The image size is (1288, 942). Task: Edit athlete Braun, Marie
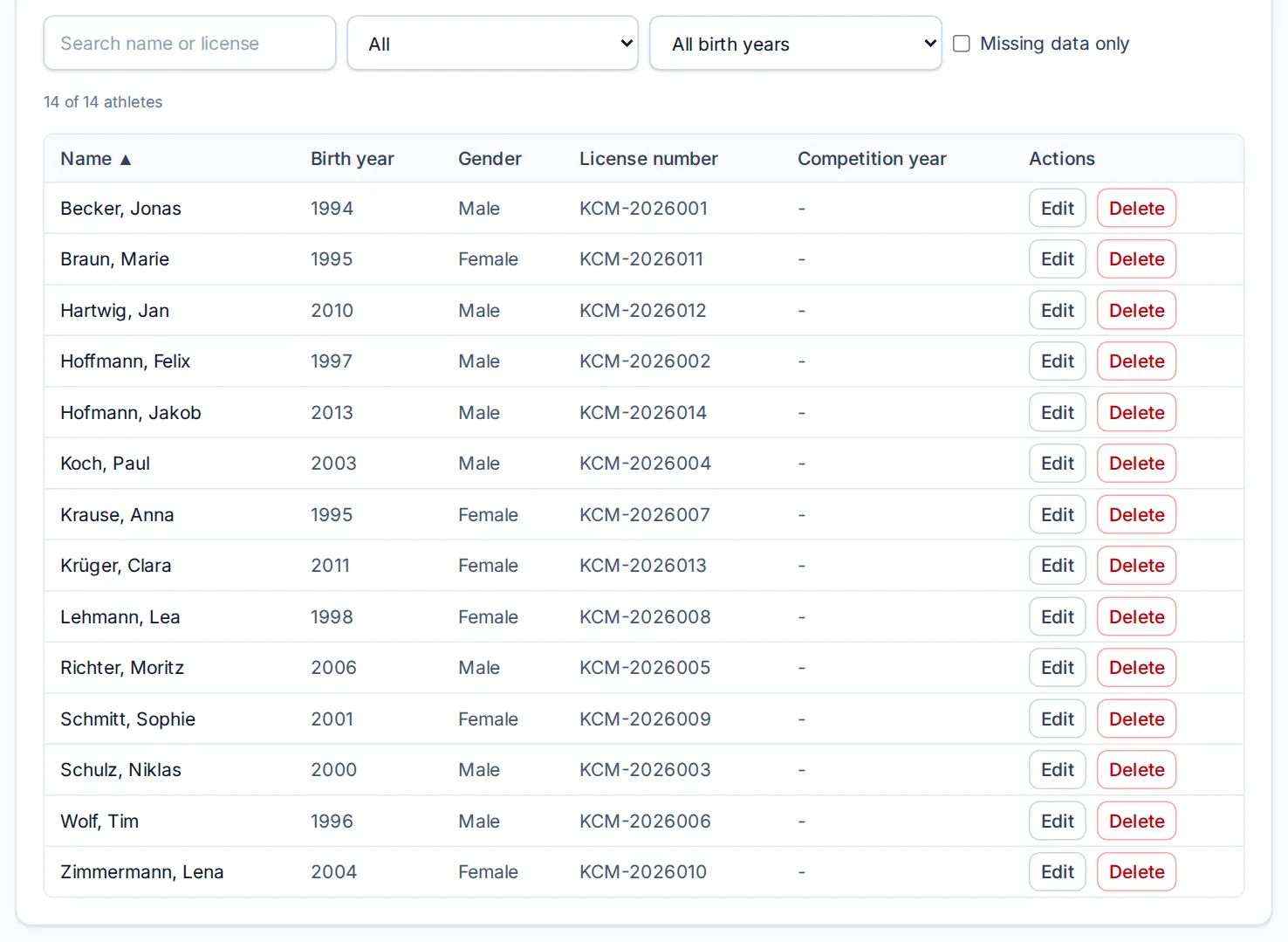point(1058,259)
